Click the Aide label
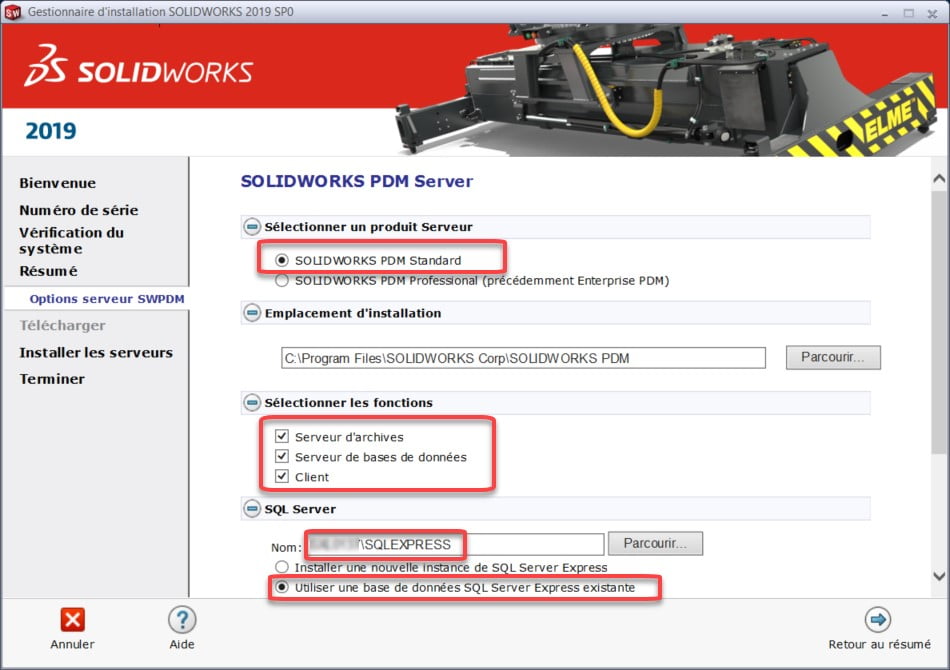 pyautogui.click(x=182, y=645)
